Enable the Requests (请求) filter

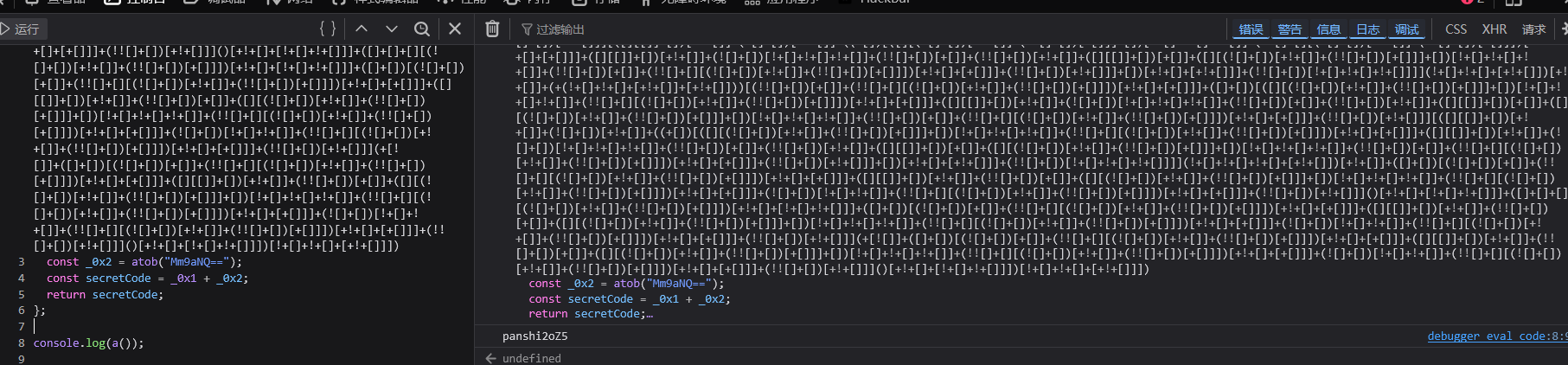click(x=1533, y=29)
